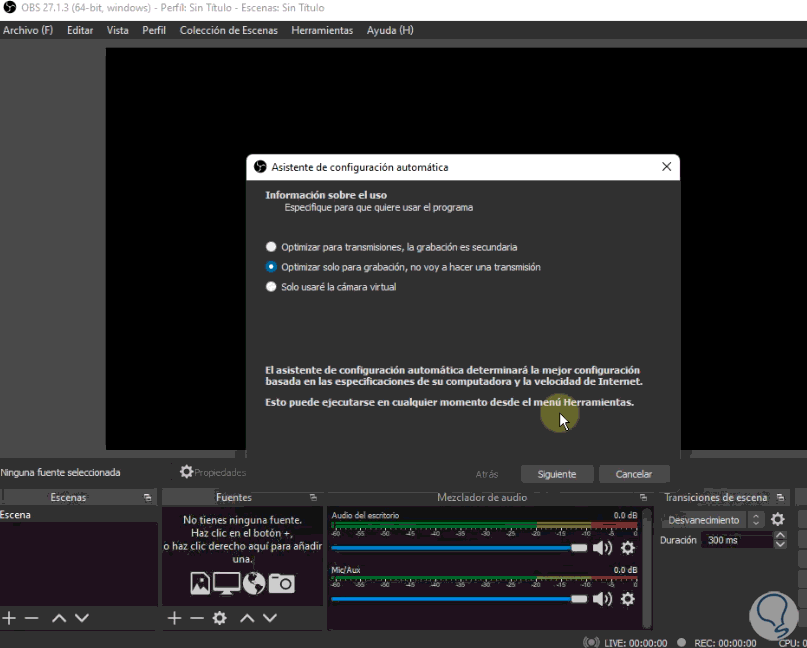Image resolution: width=807 pixels, height=648 pixels.
Task: Click the image source icon
Action: tap(200, 583)
